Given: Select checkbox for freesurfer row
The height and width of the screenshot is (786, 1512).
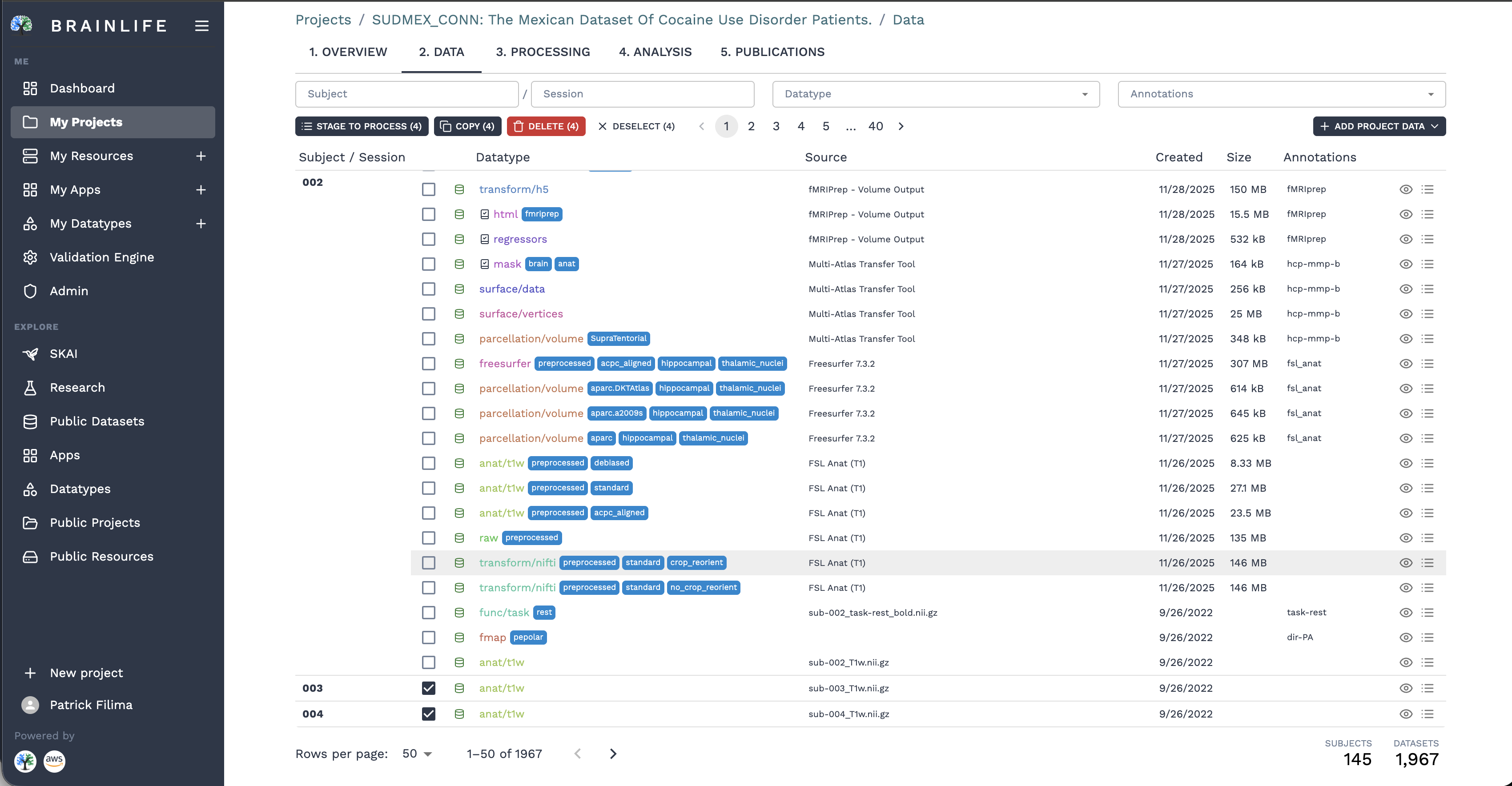Looking at the screenshot, I should [x=429, y=364].
